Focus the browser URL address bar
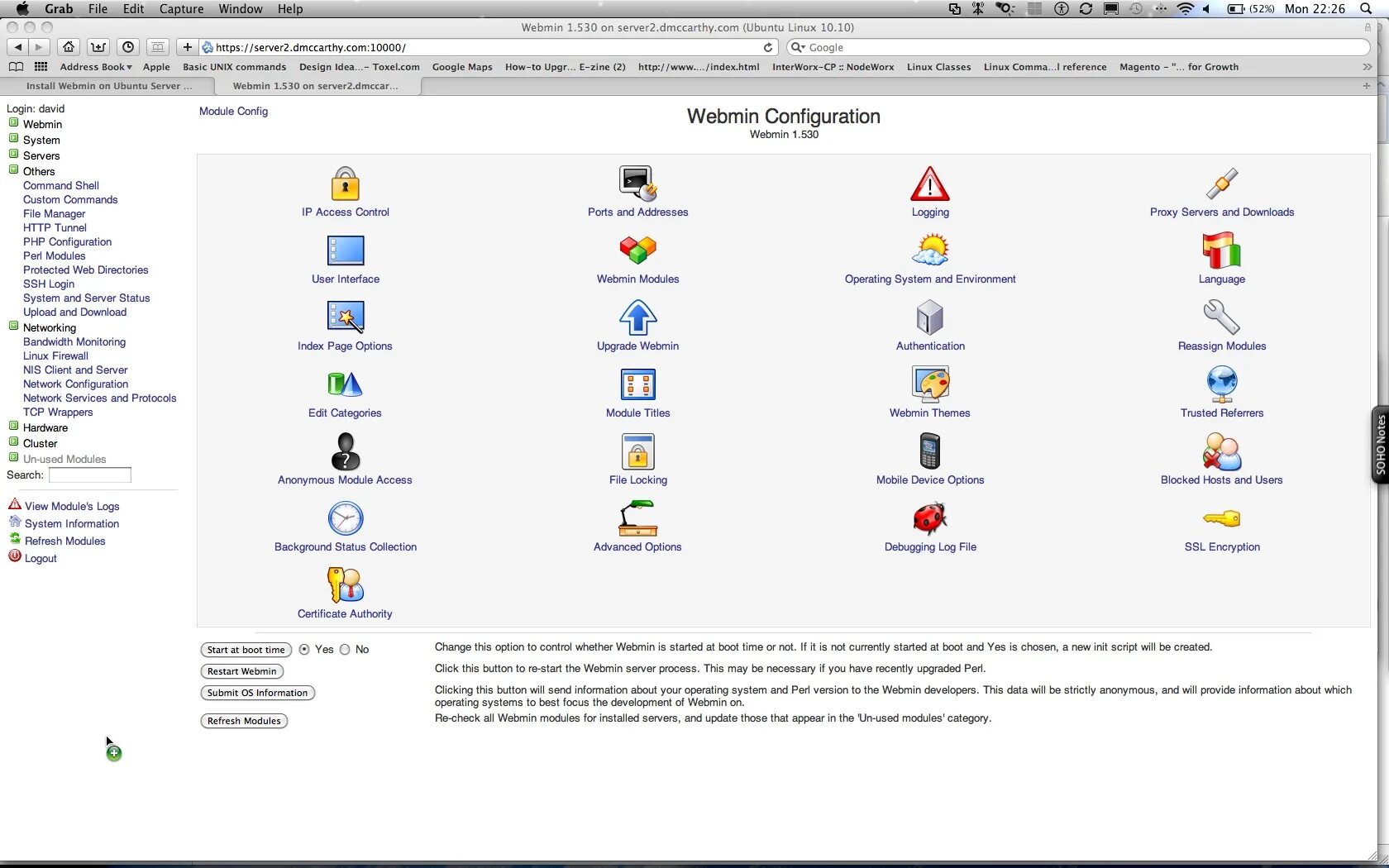This screenshot has width=1389, height=868. pos(488,47)
